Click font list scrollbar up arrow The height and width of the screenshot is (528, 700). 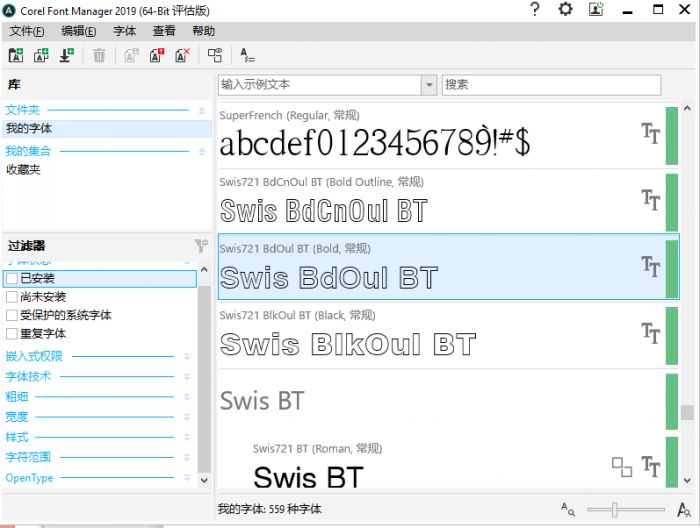click(x=687, y=108)
